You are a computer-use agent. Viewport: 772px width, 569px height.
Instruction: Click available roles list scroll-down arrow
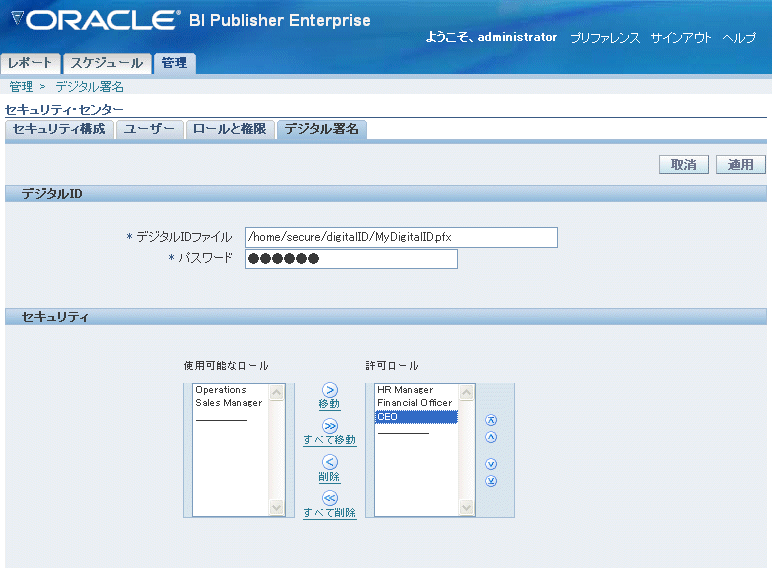277,507
